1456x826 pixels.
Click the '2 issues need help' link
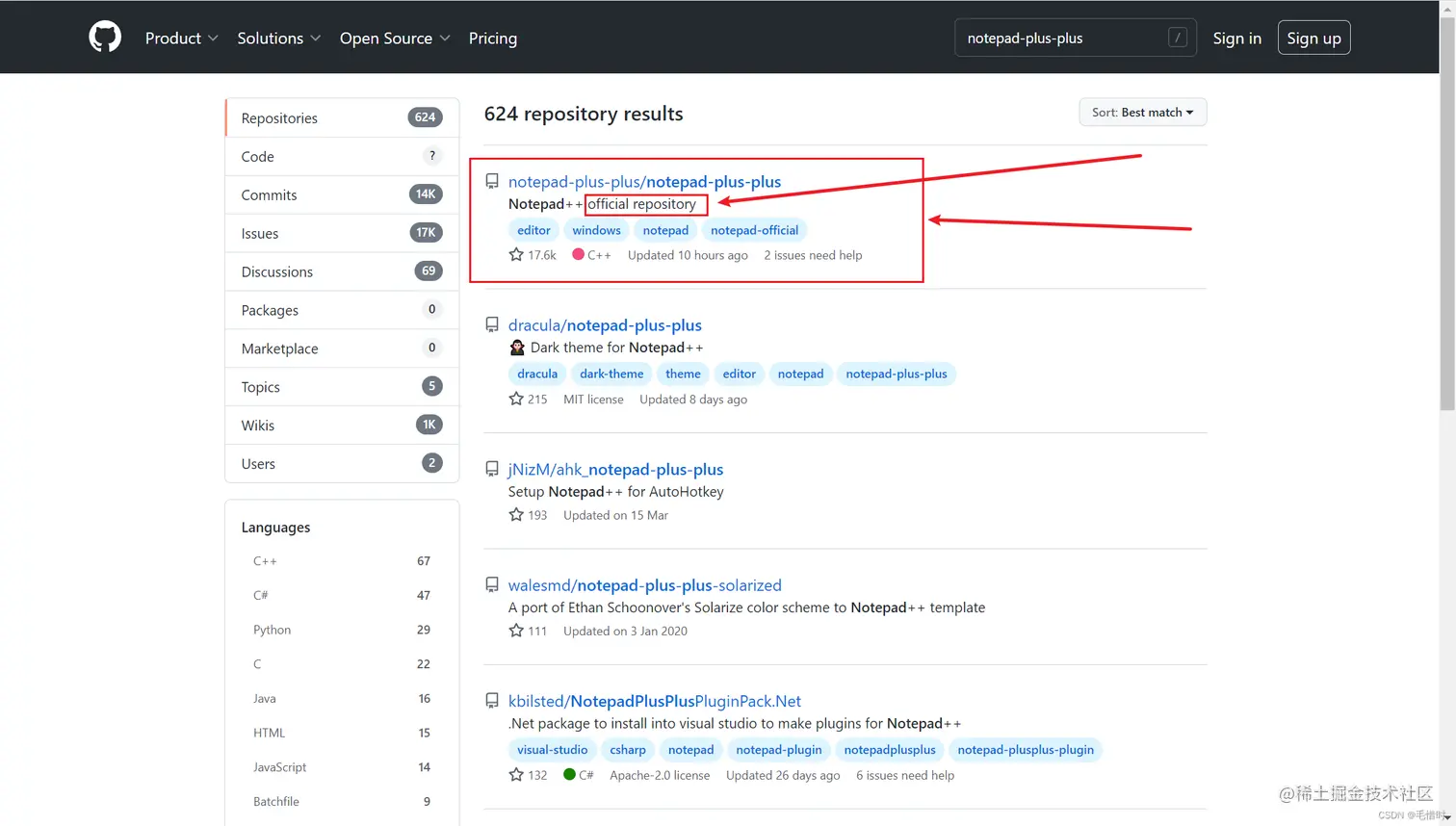click(x=813, y=255)
